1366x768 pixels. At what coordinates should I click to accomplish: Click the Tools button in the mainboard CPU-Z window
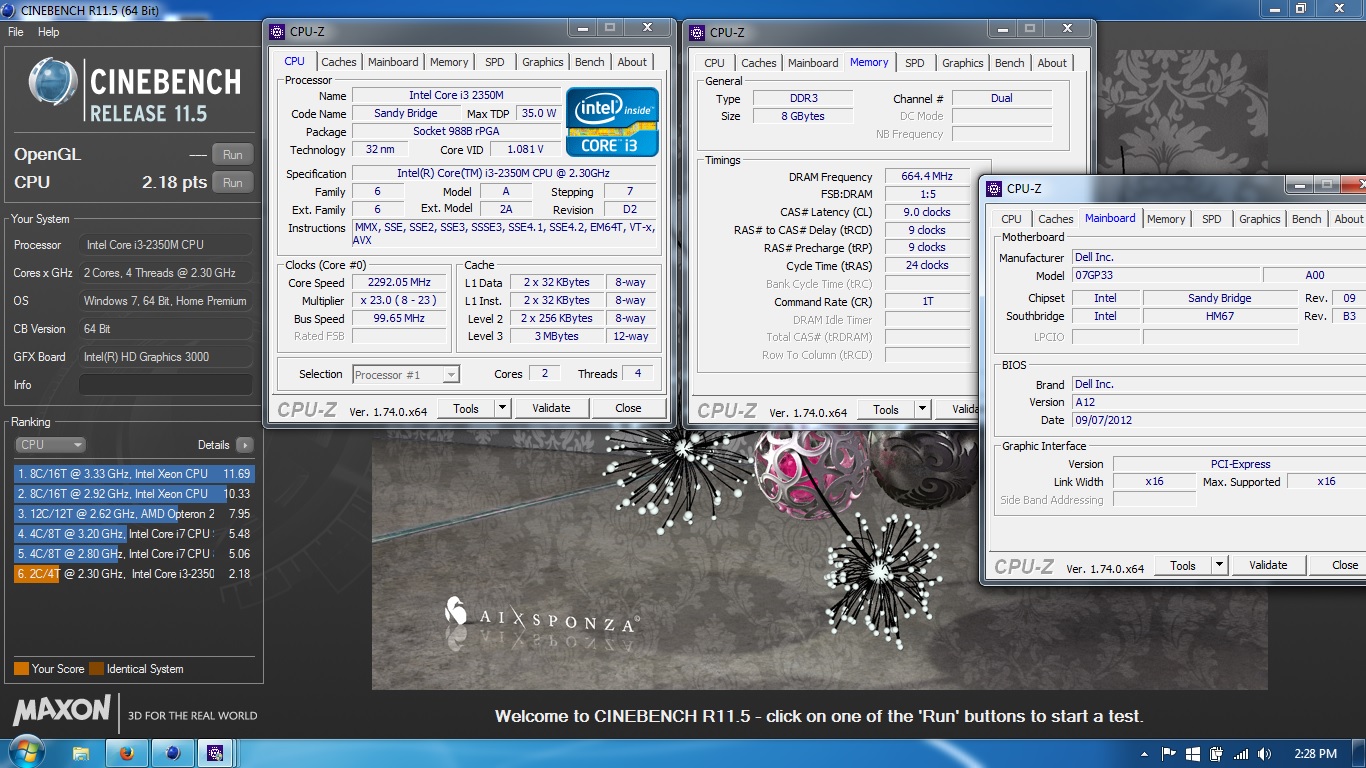pos(1183,565)
